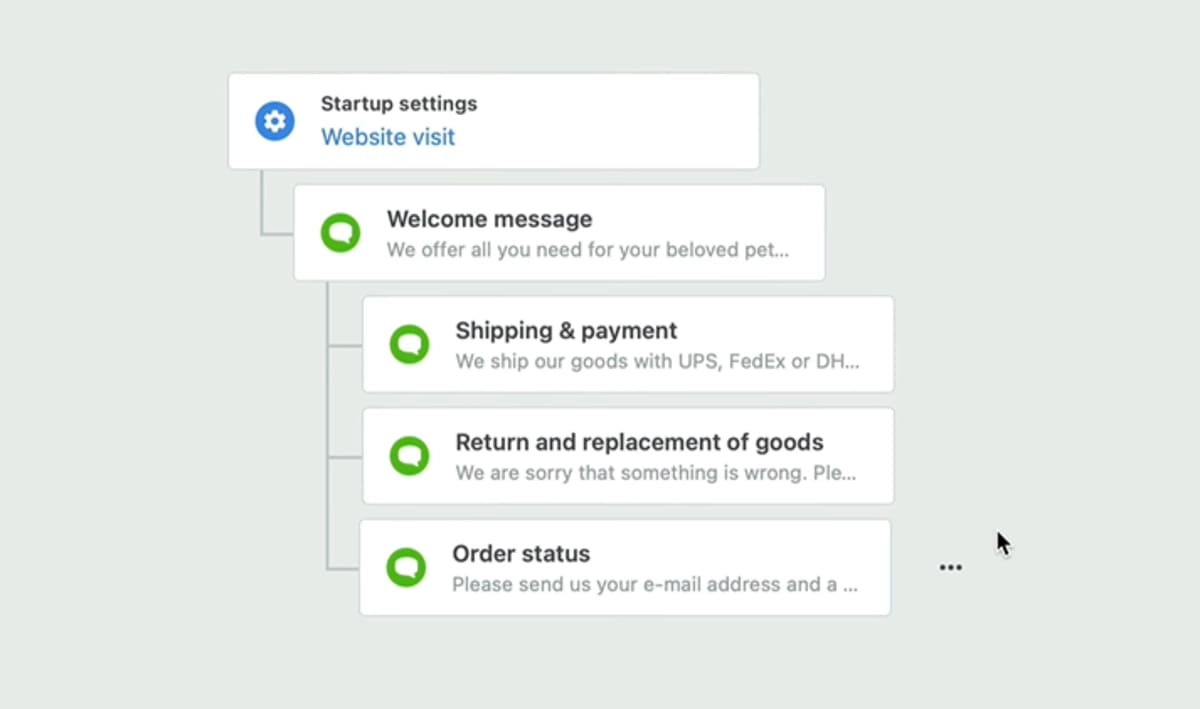1200x709 pixels.
Task: Click 'Please send us your e-mail address' text
Action: coord(655,584)
